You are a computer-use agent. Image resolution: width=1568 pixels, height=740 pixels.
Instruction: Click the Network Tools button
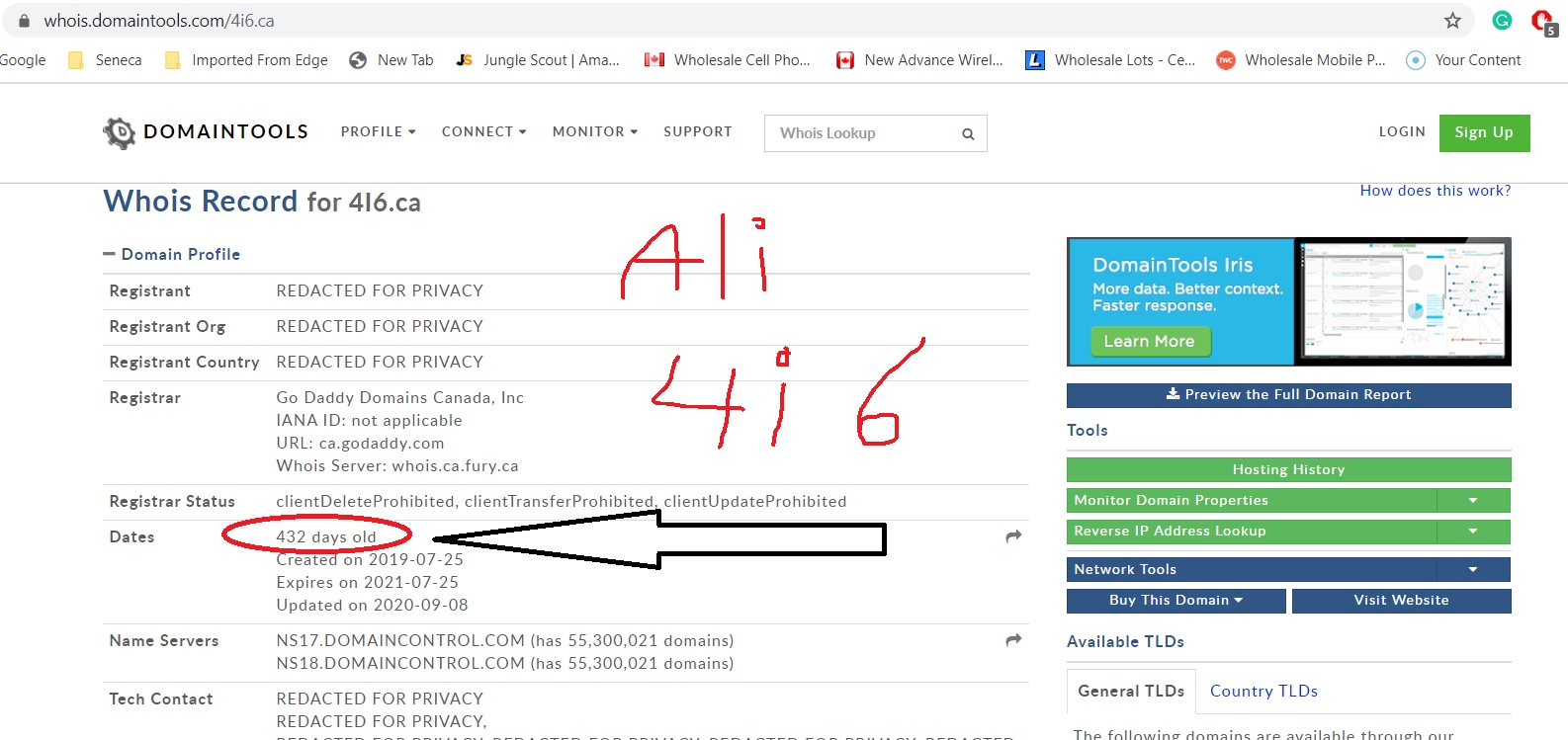(x=1252, y=569)
